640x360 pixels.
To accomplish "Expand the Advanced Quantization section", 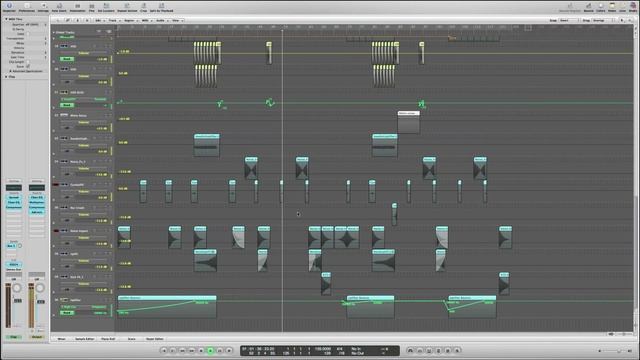I will tap(10, 71).
